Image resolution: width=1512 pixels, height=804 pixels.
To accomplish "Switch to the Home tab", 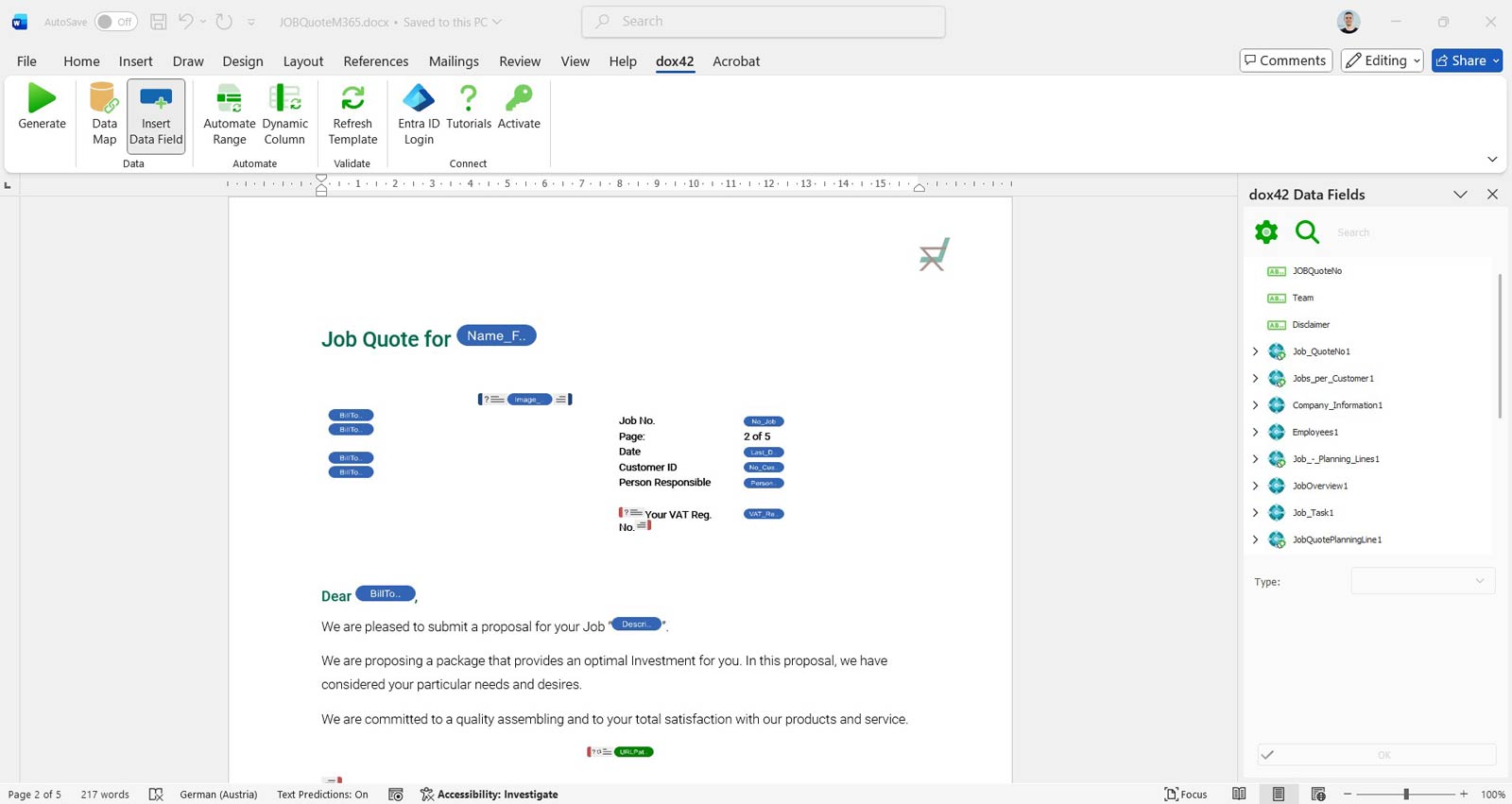I will tap(81, 61).
